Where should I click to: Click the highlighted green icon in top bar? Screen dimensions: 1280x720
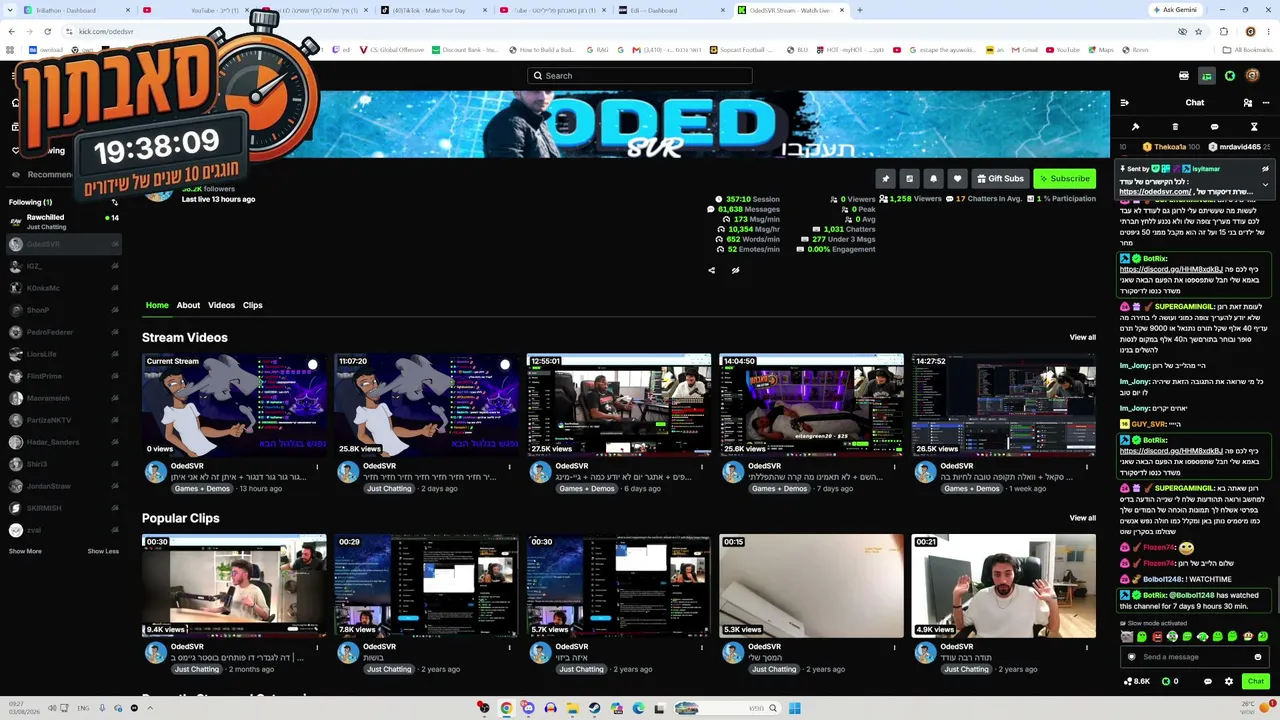[x=1207, y=76]
